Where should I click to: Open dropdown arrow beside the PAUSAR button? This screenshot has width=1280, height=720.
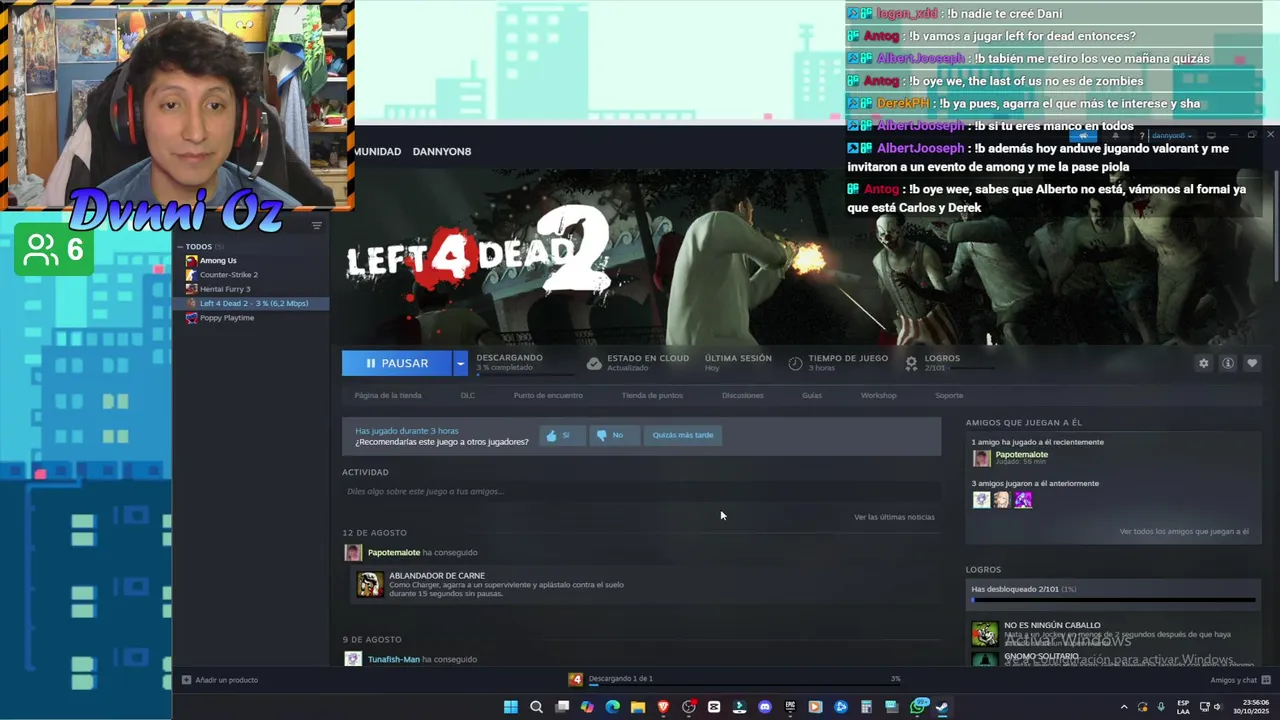click(x=460, y=363)
